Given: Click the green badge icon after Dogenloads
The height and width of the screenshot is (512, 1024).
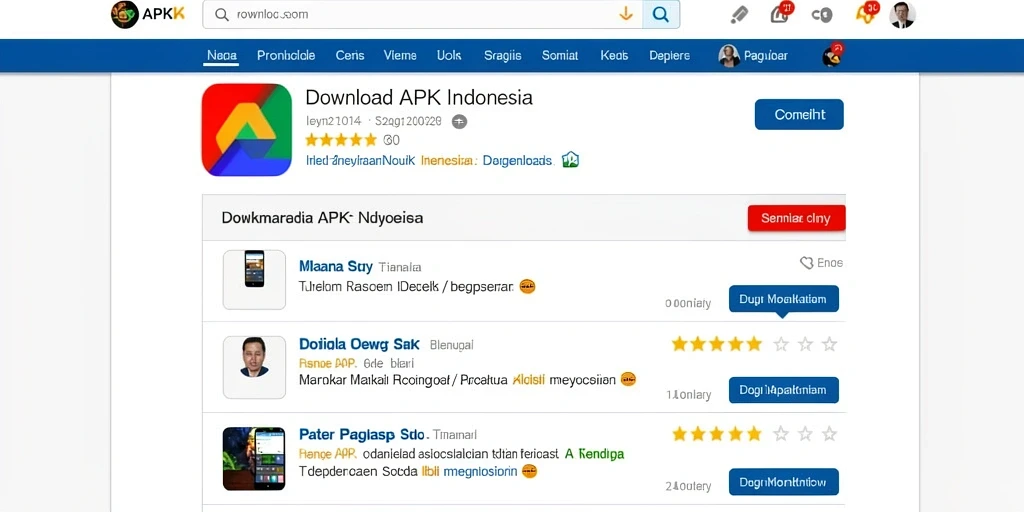Looking at the screenshot, I should coord(571,160).
